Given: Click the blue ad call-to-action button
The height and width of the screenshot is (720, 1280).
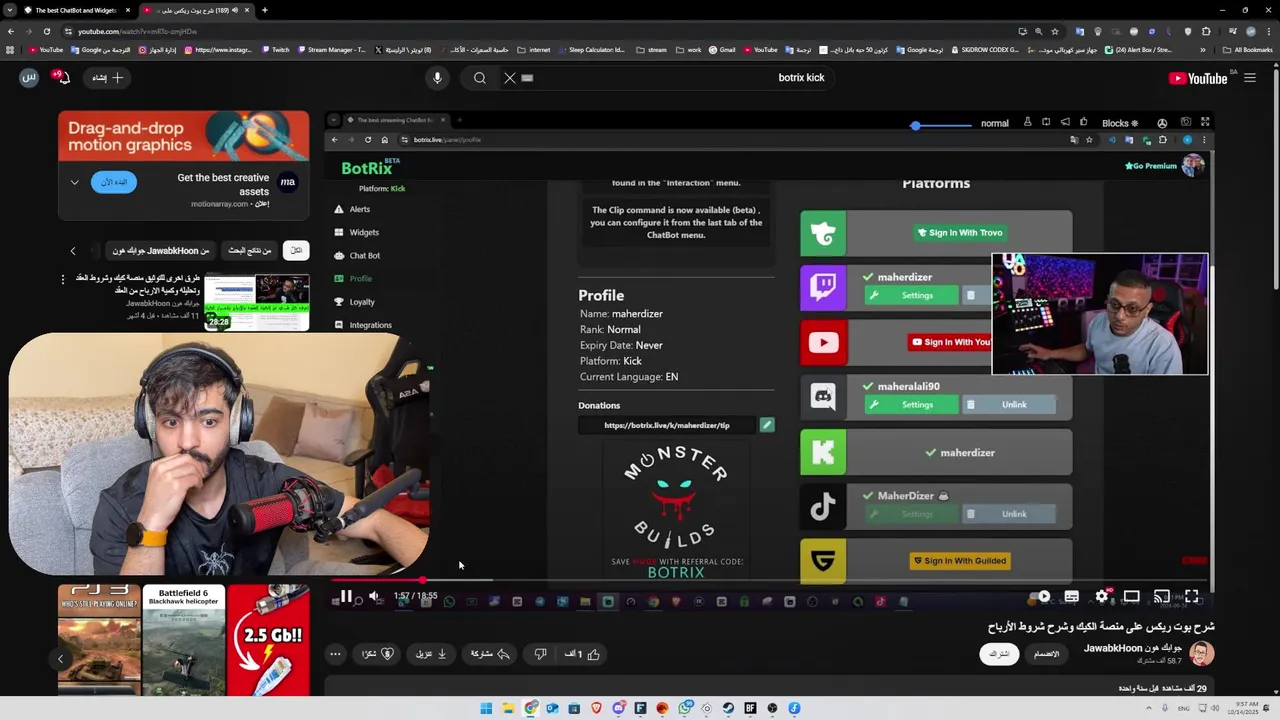Looking at the screenshot, I should point(114,182).
